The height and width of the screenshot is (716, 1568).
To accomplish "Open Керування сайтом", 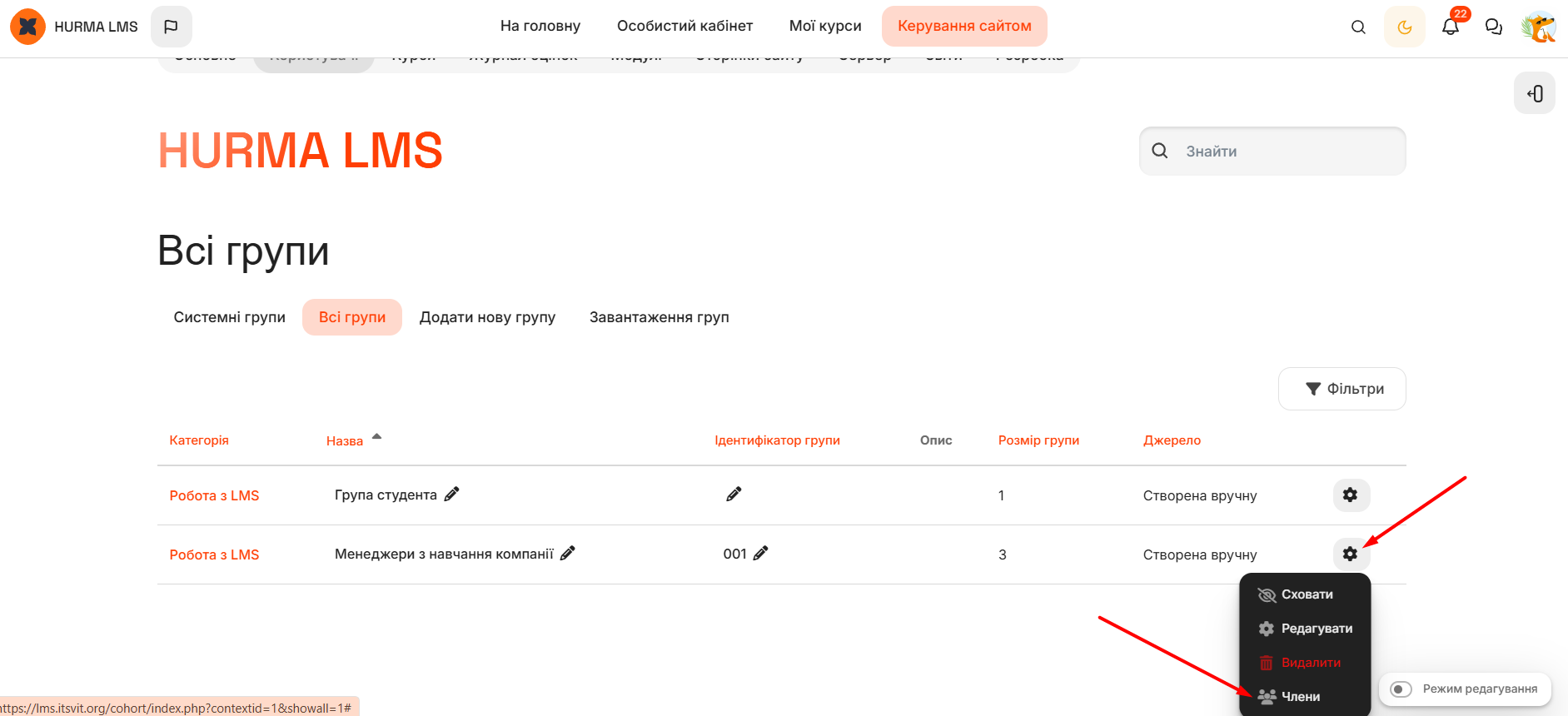I will click(x=964, y=26).
